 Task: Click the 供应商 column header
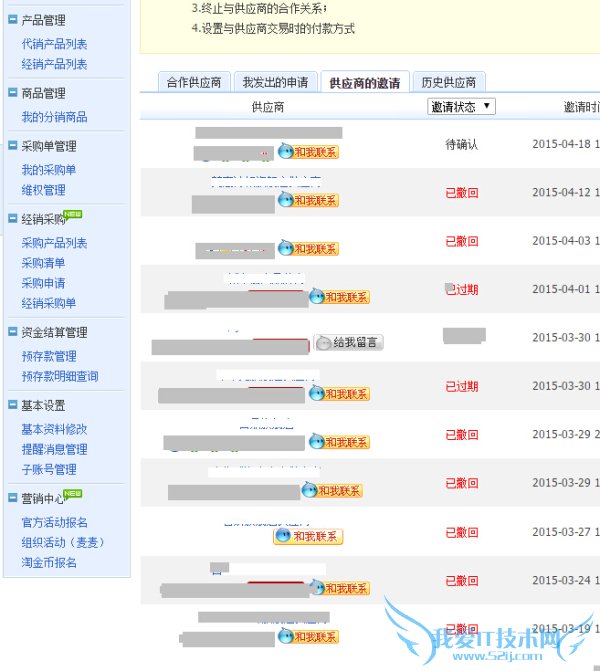click(268, 107)
